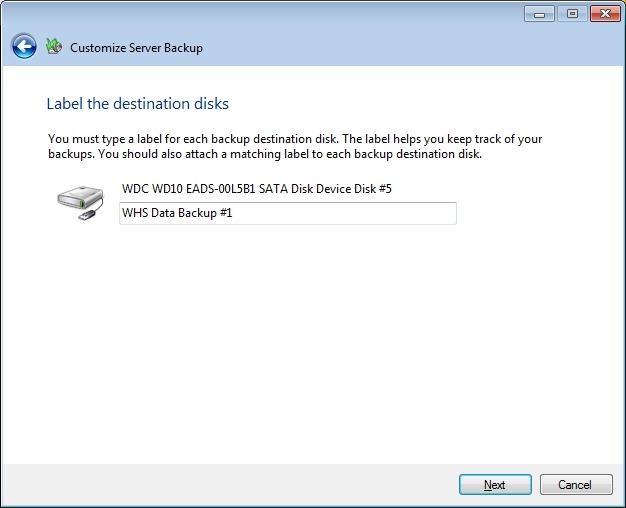Image resolution: width=626 pixels, height=508 pixels.
Task: Maximize the wizard window
Action: [x=572, y=14]
